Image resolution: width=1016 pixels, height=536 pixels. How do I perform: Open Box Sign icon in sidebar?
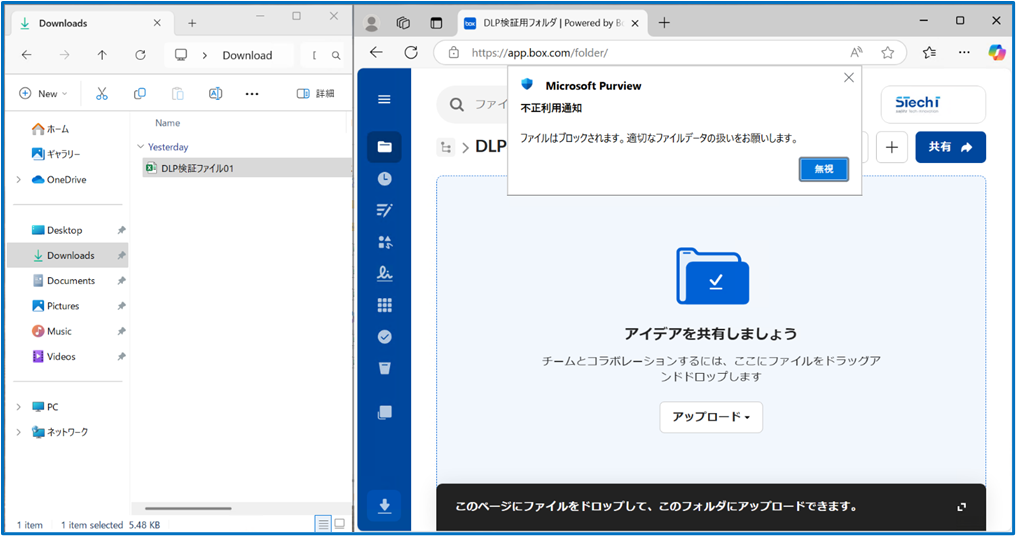click(x=384, y=273)
